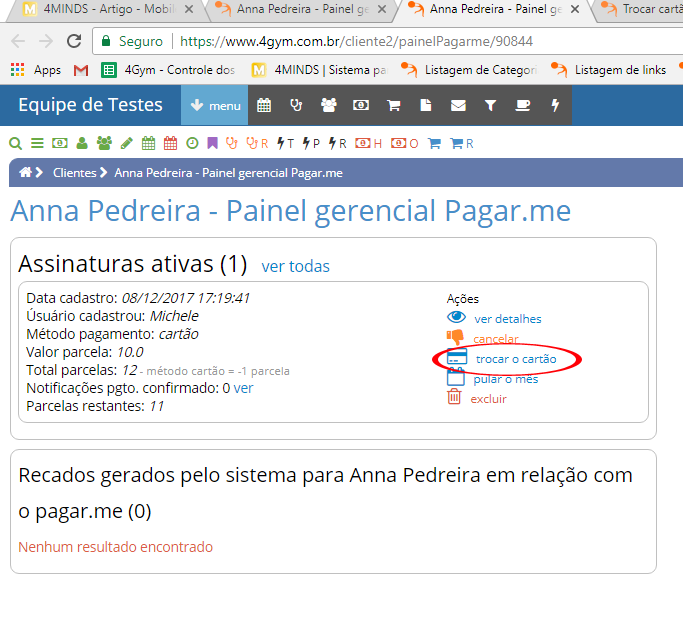Click the trash icon next to excluir
The height and width of the screenshot is (618, 683).
454,398
